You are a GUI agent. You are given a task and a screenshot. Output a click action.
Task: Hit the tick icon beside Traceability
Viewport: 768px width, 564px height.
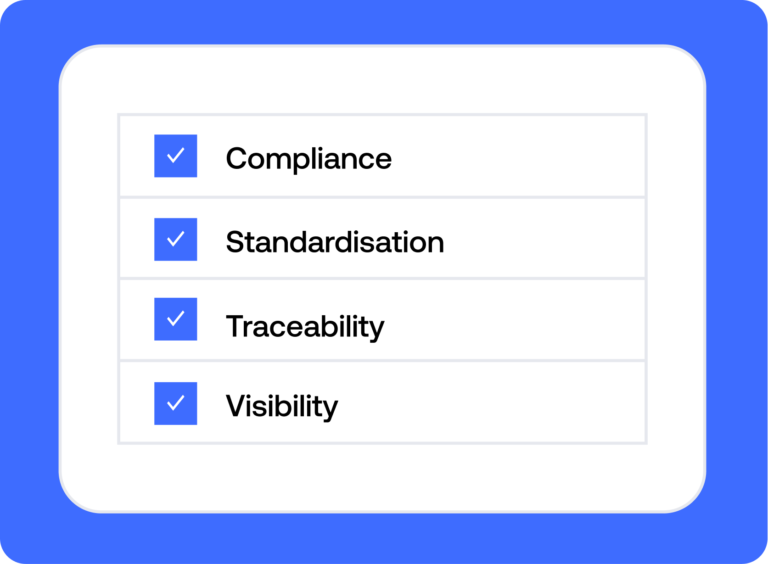coord(176,319)
